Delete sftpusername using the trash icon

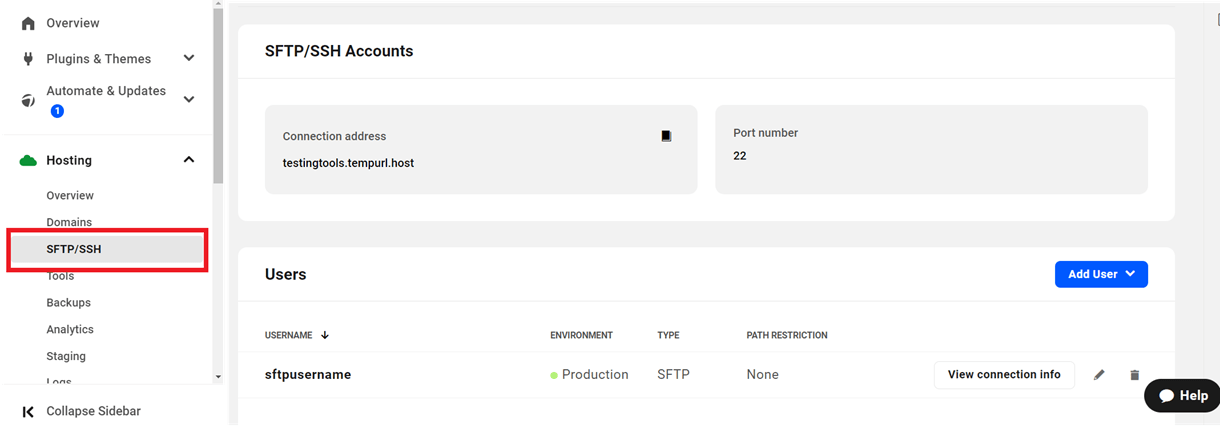click(x=1134, y=375)
